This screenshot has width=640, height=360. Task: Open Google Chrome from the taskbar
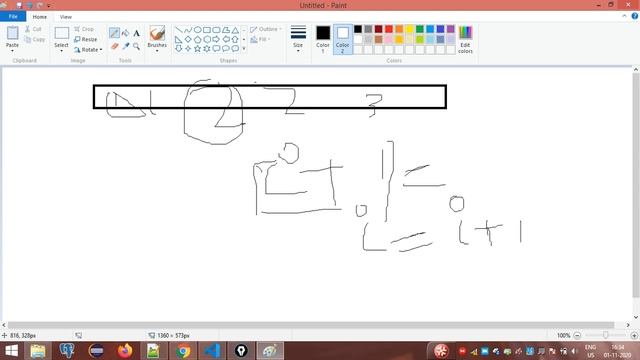(x=183, y=351)
